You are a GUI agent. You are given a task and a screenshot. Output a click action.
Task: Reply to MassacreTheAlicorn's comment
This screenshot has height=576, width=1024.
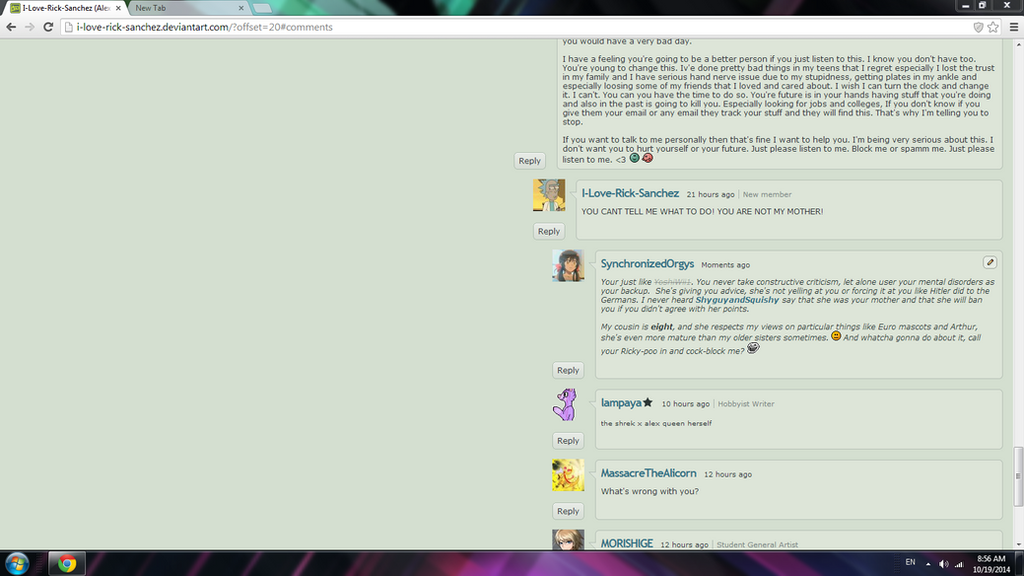coord(568,511)
